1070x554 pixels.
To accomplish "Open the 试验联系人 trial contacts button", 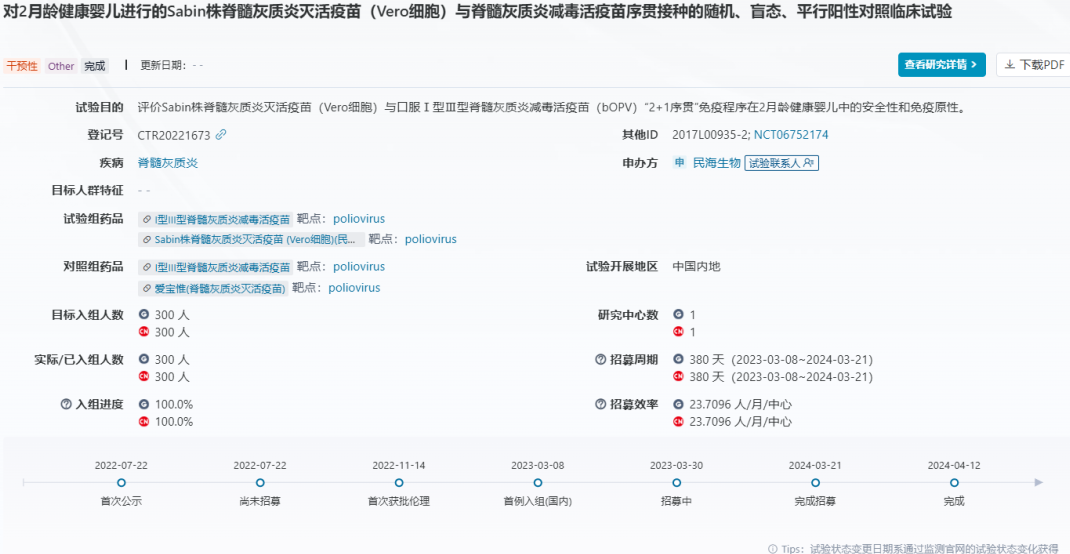I will (x=781, y=163).
